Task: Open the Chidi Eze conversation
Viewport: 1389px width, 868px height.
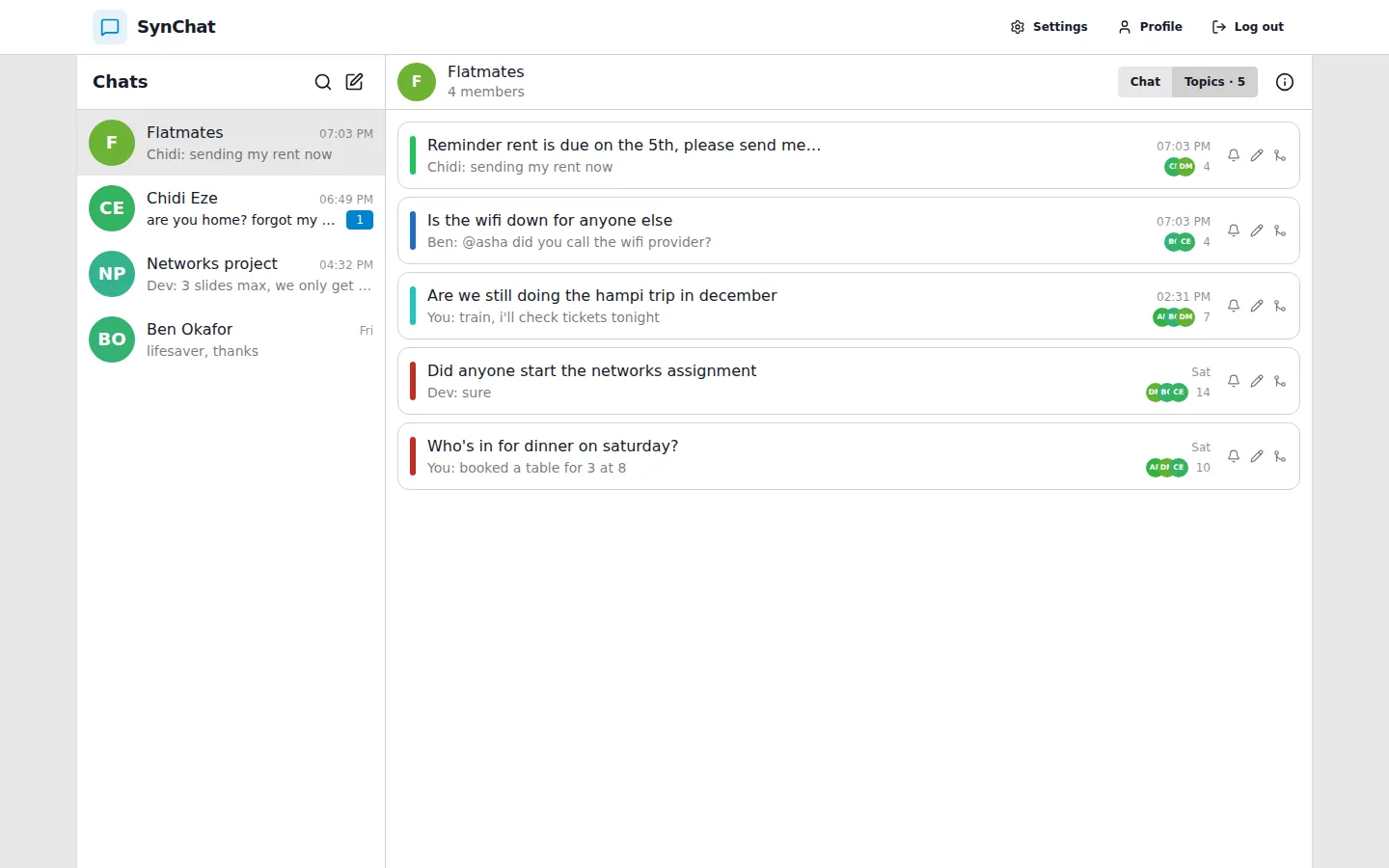Action: coord(231,208)
